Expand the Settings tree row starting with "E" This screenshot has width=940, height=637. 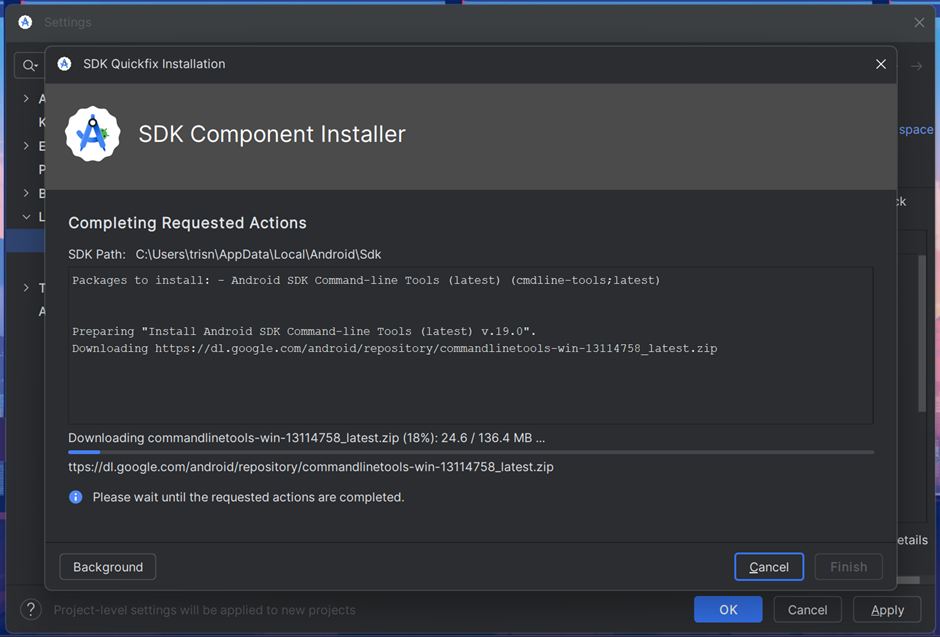coord(26,146)
